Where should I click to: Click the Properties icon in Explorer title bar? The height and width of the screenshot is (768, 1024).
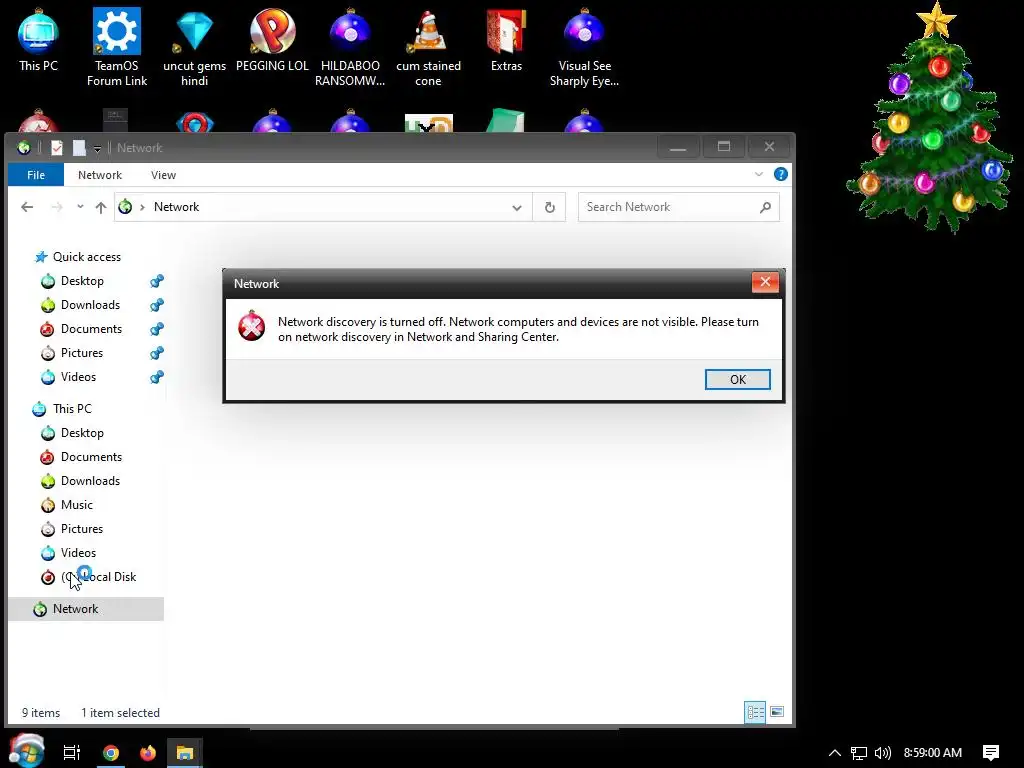[x=57, y=148]
